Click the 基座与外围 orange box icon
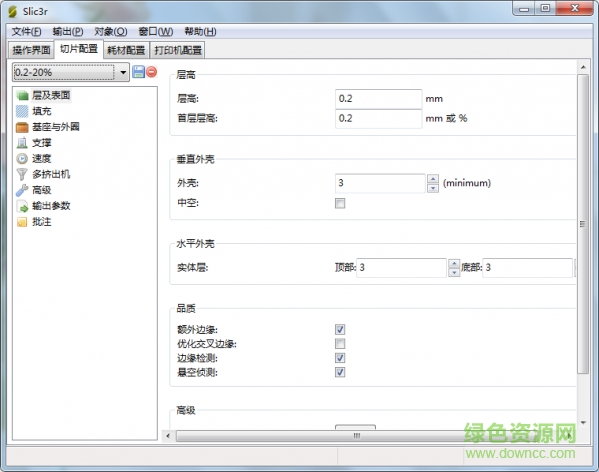Screen dimensions: 599x472 click(22, 127)
